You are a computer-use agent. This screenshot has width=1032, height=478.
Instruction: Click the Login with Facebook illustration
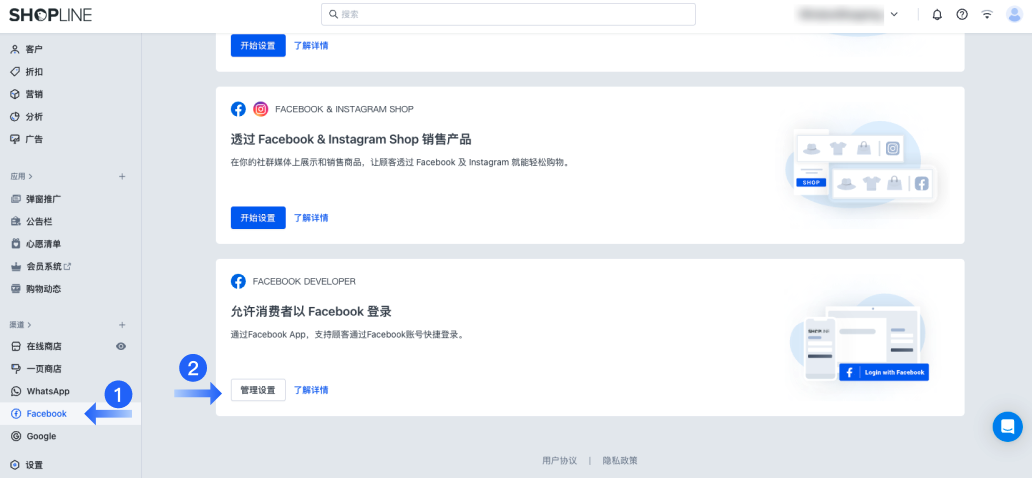pos(860,338)
